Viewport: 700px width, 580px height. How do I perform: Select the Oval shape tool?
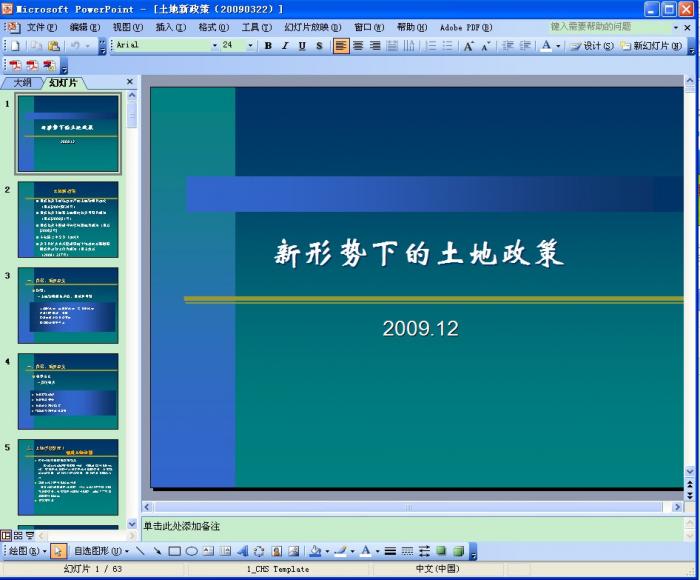tap(191, 551)
